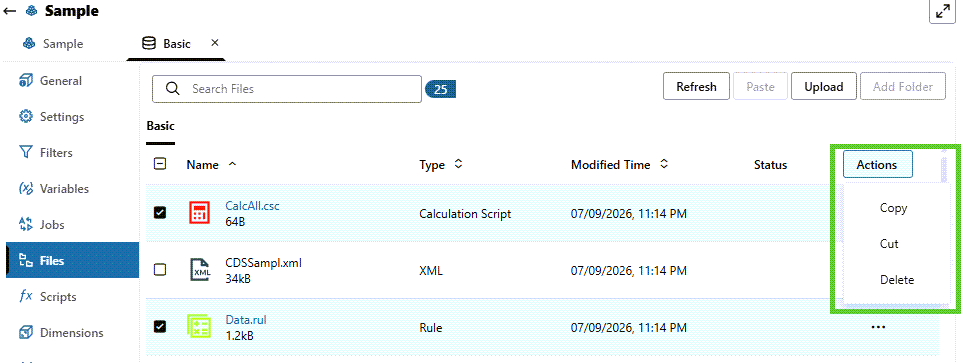Image resolution: width=961 pixels, height=363 pixels.
Task: Close the Basic tab
Action: 215,43
